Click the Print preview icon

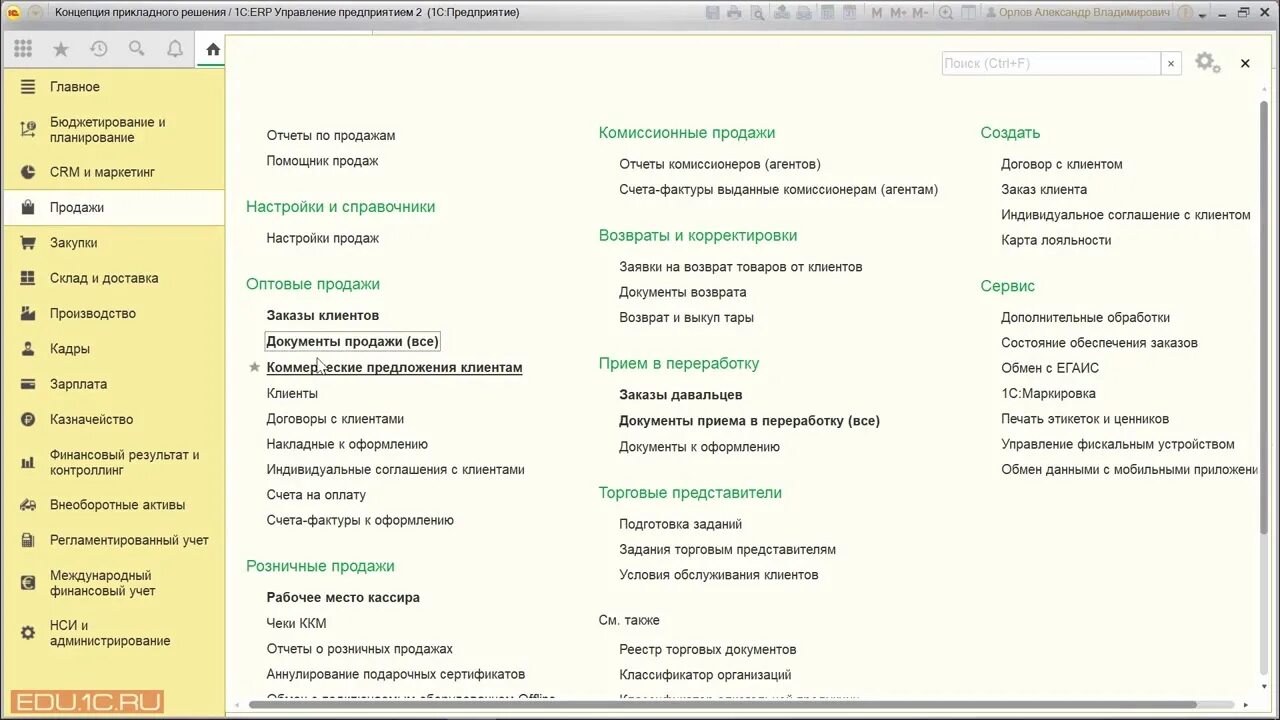click(756, 13)
